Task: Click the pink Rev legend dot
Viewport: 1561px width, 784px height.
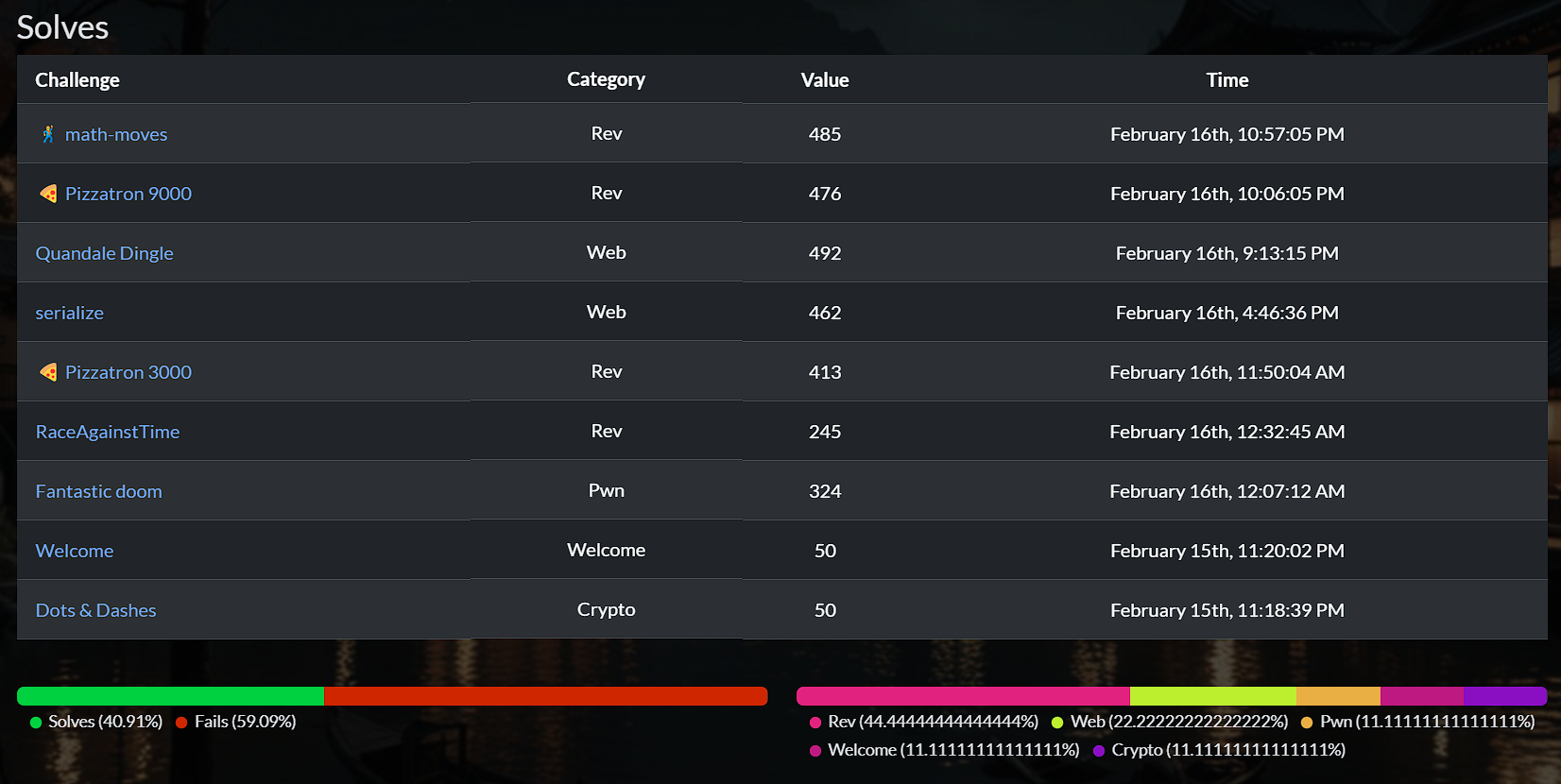Action: click(815, 723)
